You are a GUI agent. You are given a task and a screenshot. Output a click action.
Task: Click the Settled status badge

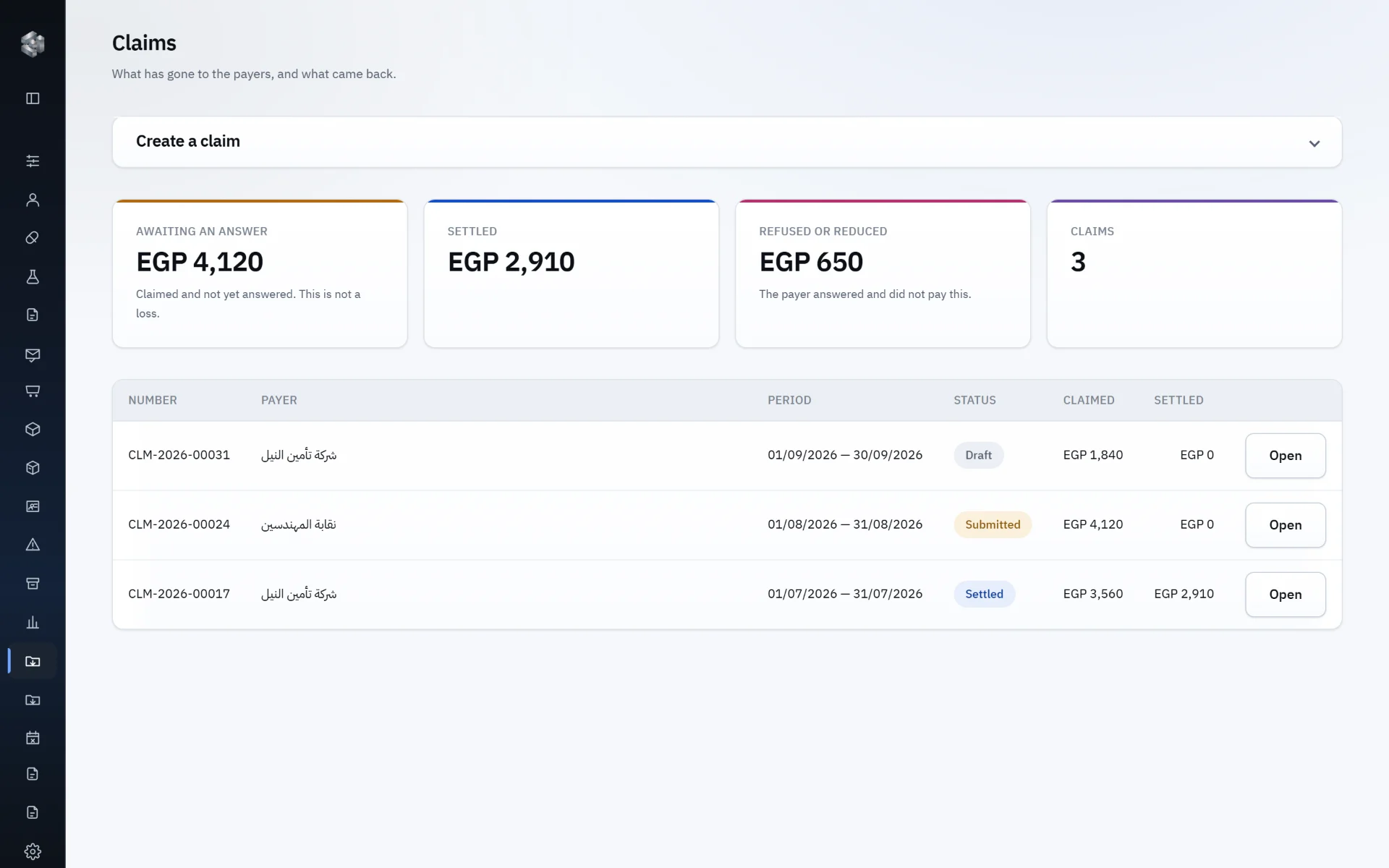984,594
